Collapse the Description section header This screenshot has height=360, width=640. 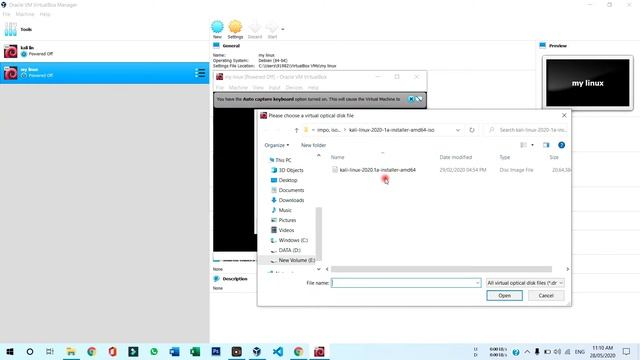click(235, 279)
